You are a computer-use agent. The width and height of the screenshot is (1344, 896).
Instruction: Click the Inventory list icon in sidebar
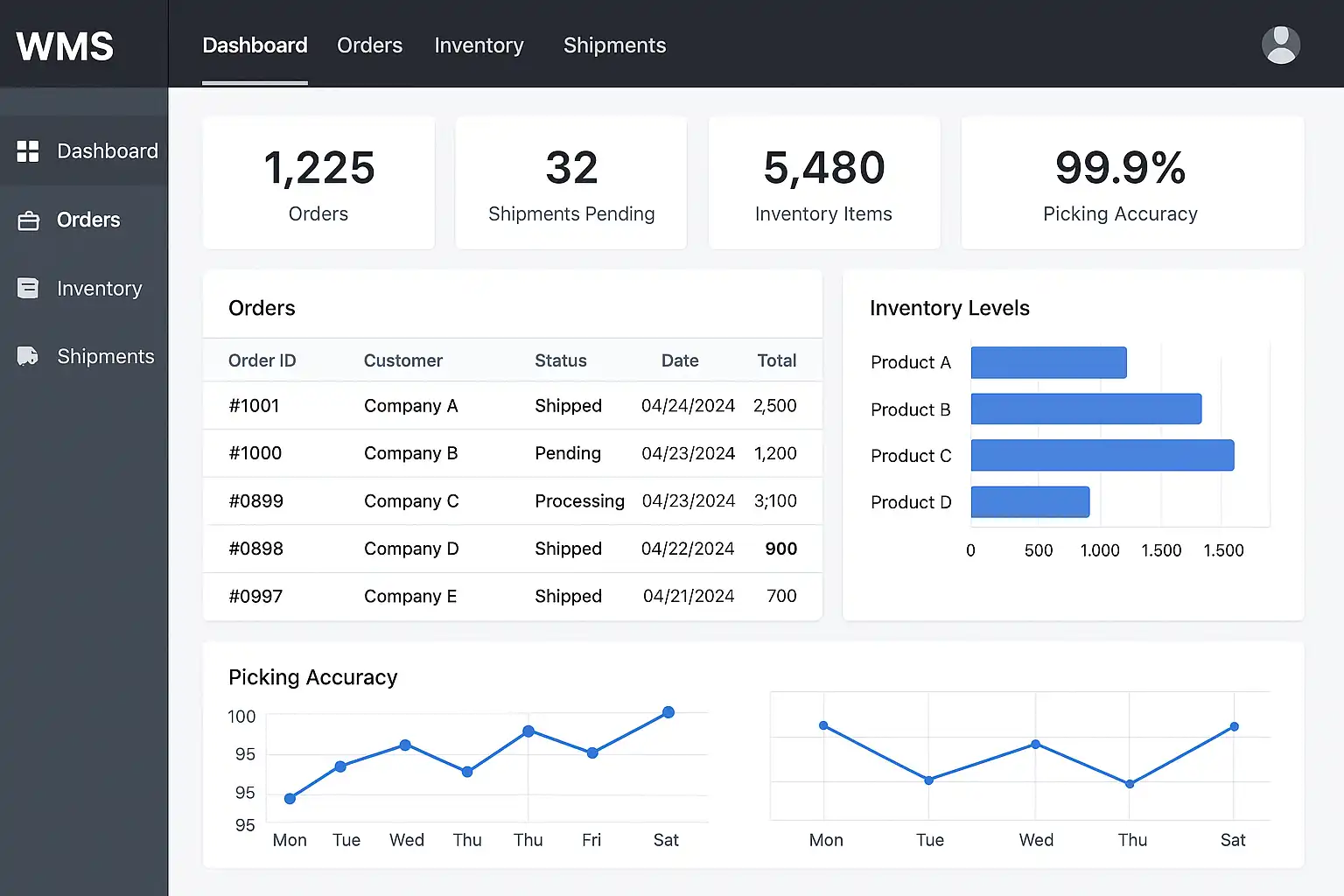tap(28, 288)
